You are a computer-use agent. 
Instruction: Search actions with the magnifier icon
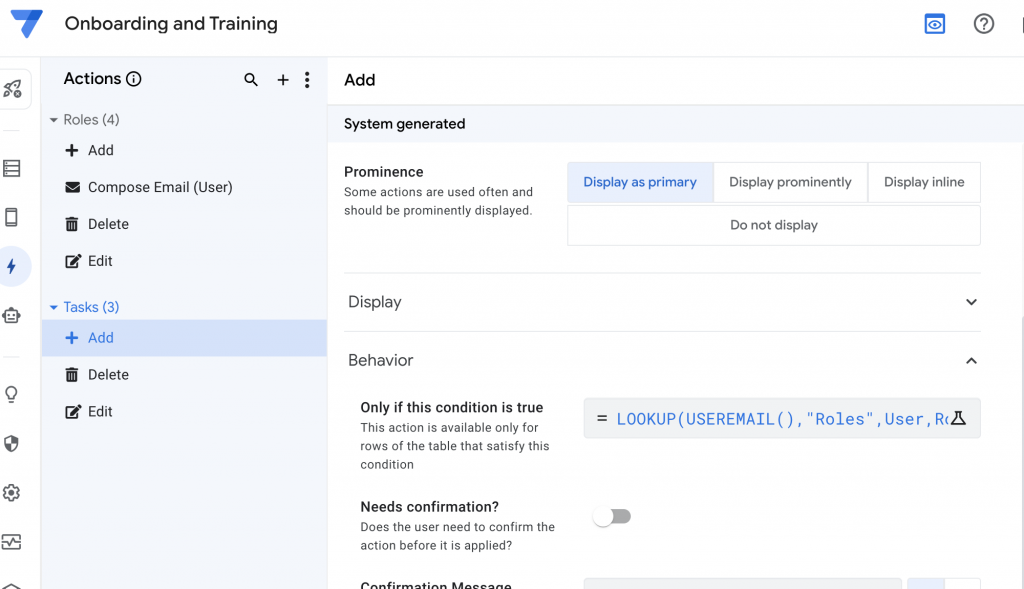[x=251, y=80]
